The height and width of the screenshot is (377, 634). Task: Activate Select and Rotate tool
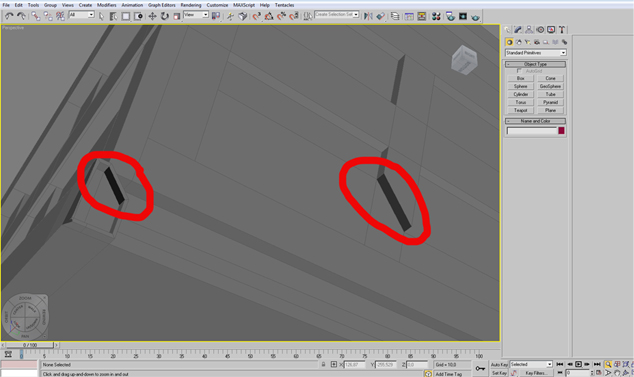pyautogui.click(x=165, y=16)
